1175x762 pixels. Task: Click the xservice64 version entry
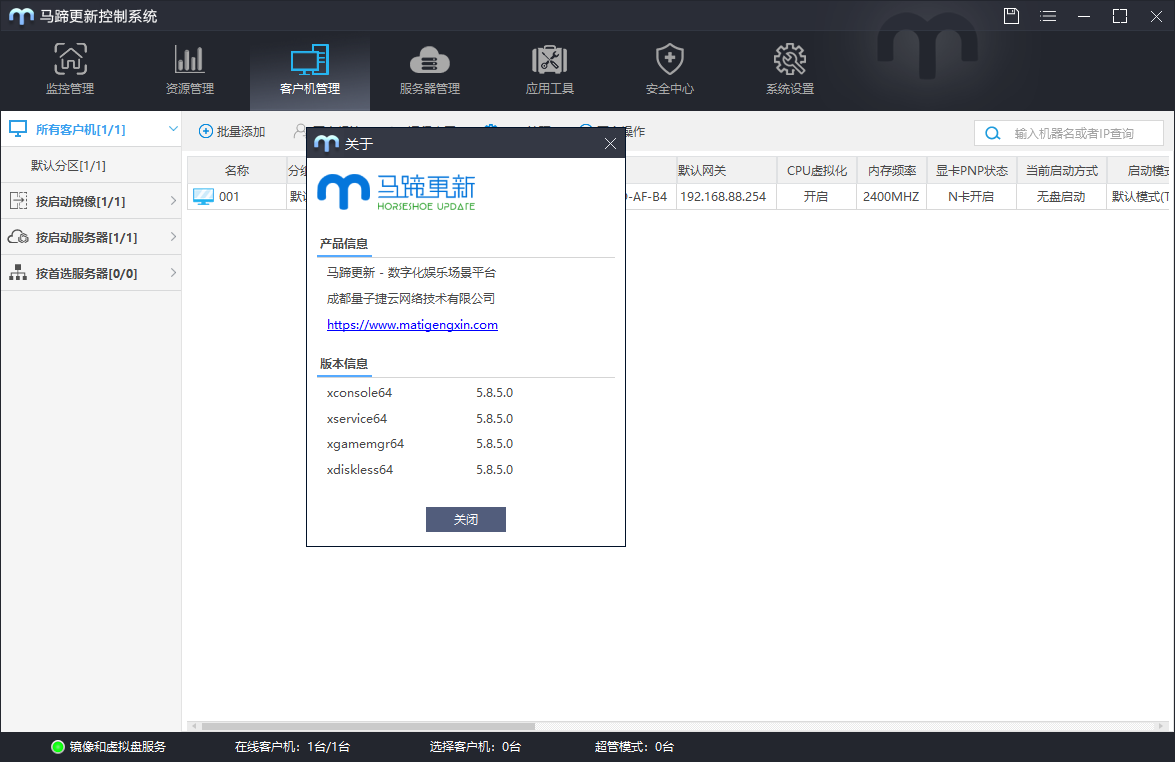point(357,419)
